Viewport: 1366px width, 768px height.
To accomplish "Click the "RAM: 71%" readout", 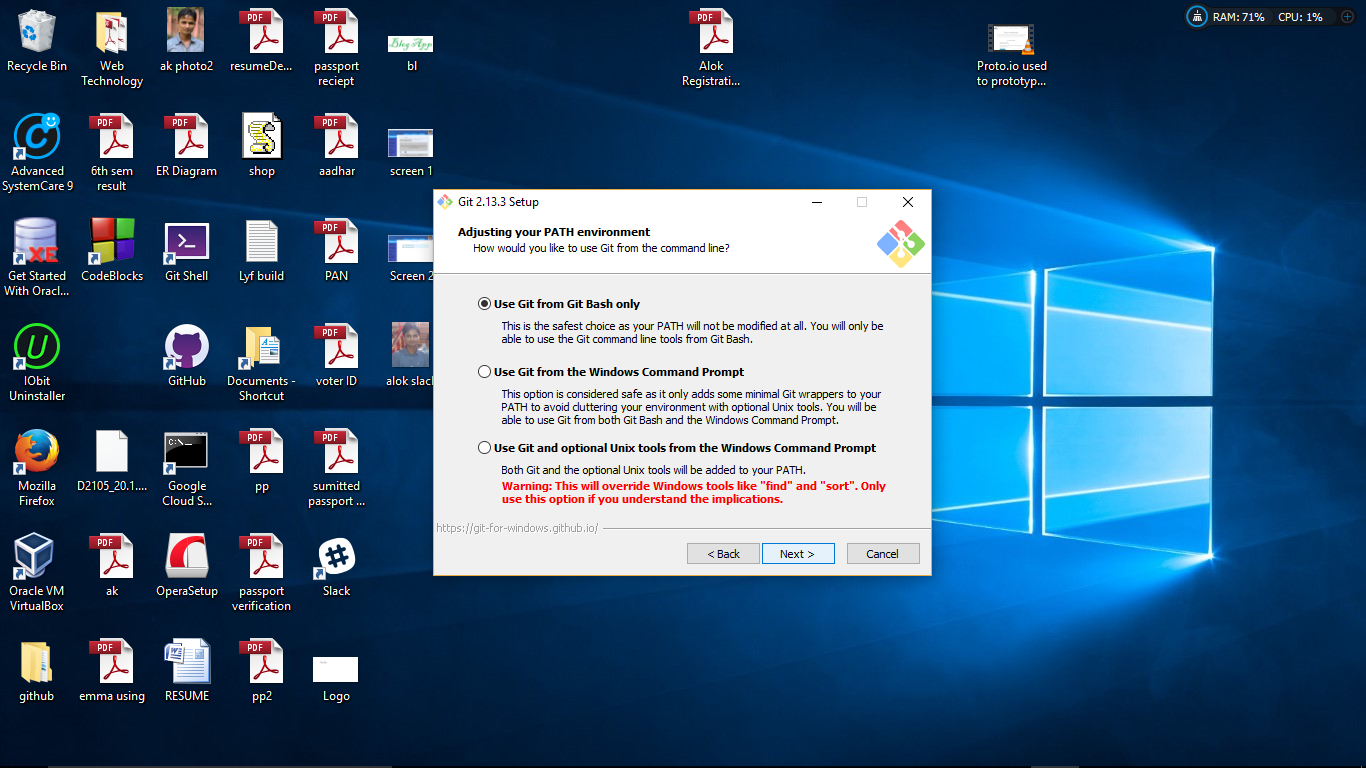I will pos(1238,17).
